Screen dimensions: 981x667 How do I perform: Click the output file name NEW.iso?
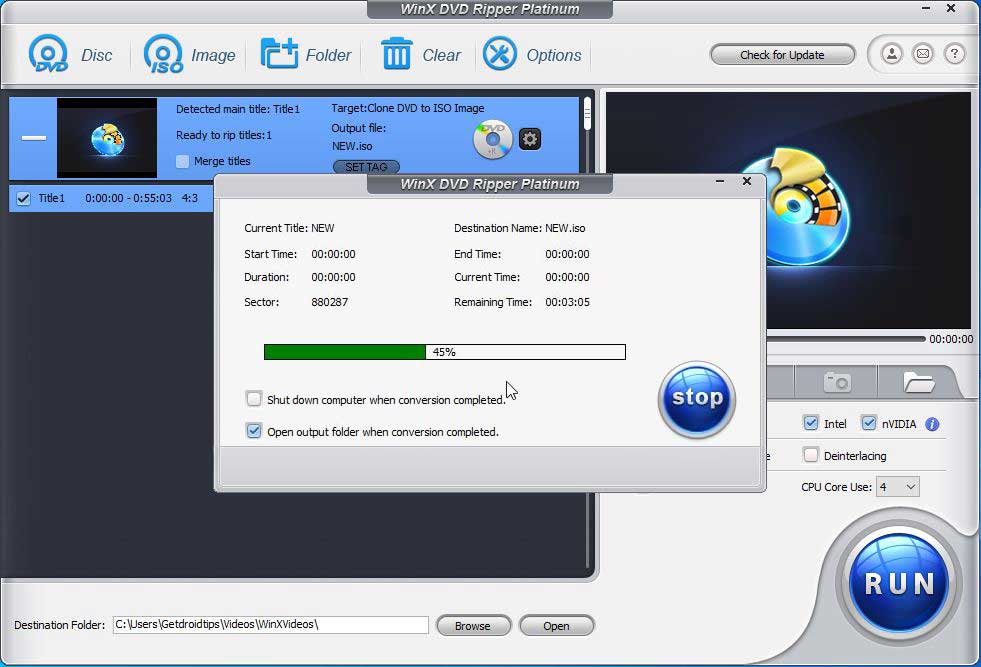pos(352,146)
